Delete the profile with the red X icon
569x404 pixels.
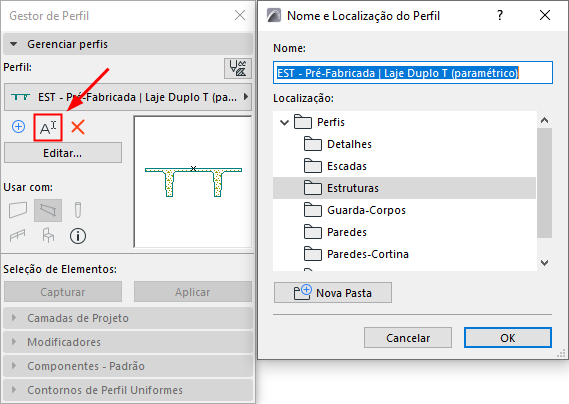(78, 127)
